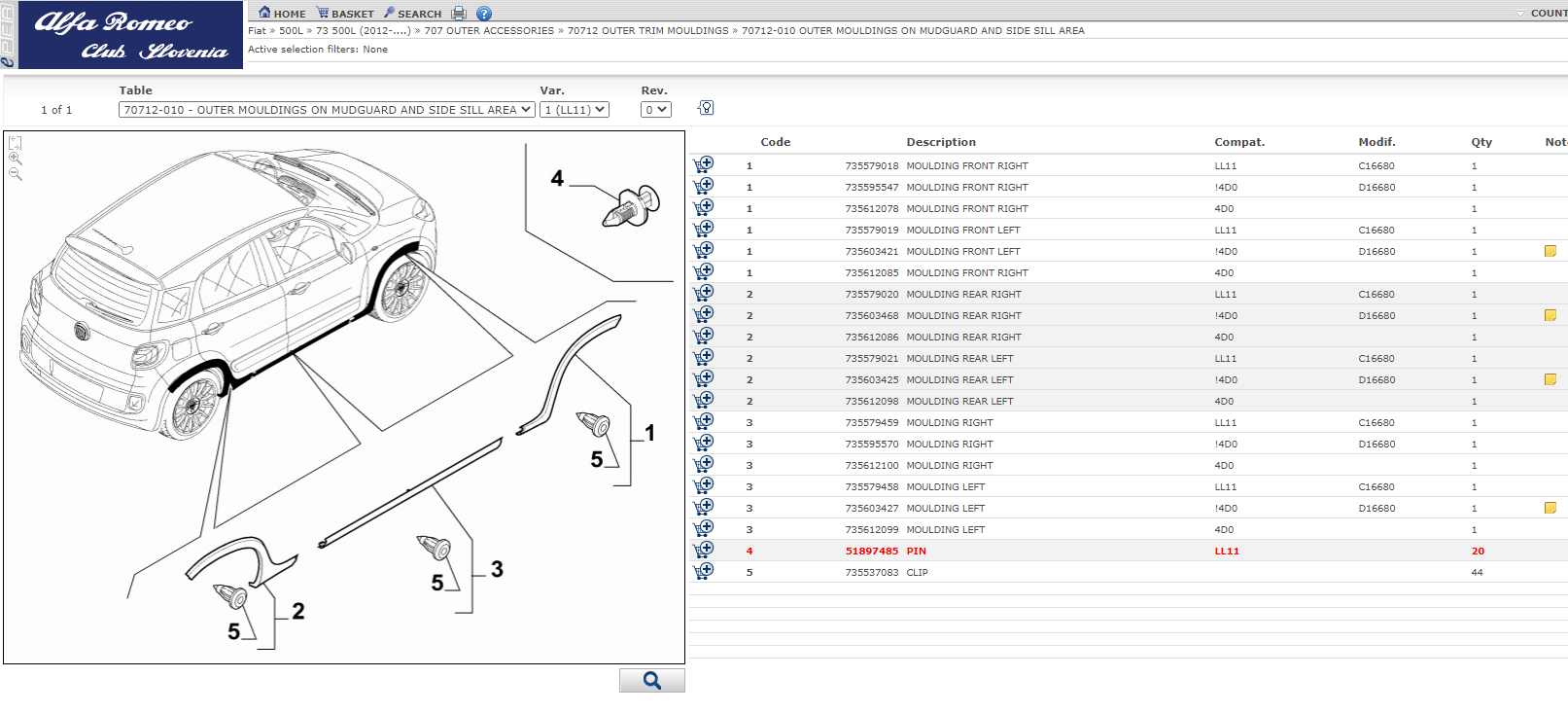Image resolution: width=1568 pixels, height=713 pixels.
Task: Add part 735612086 to basket
Action: (703, 336)
